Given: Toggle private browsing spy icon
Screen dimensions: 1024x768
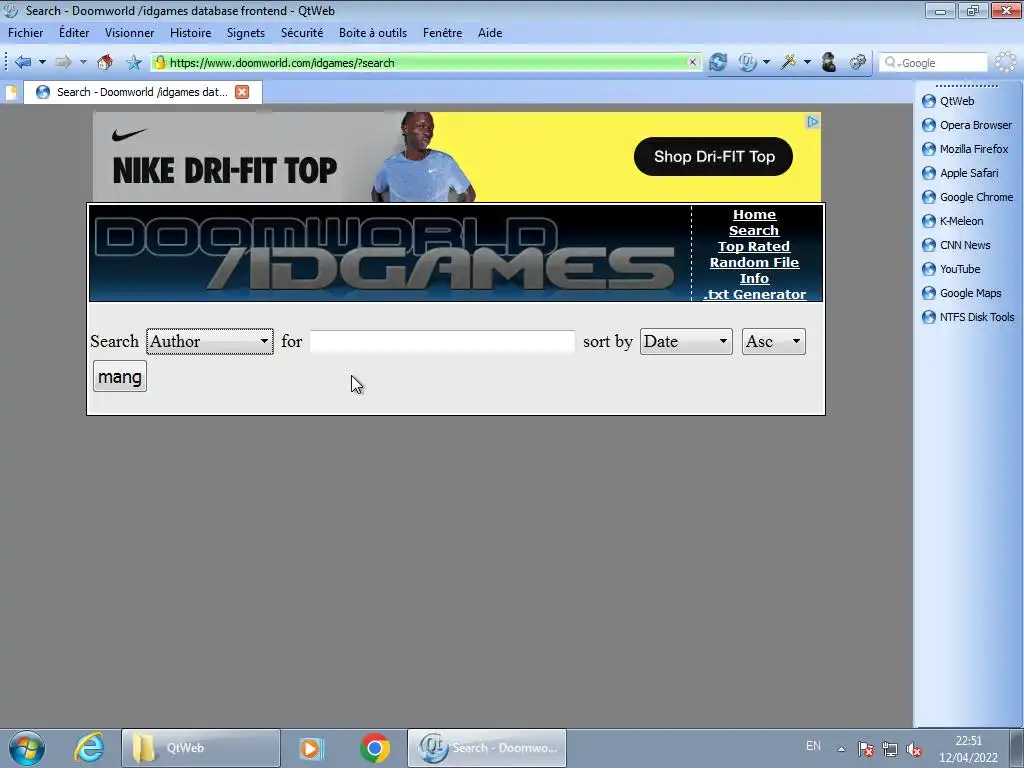Looking at the screenshot, I should pos(829,63).
